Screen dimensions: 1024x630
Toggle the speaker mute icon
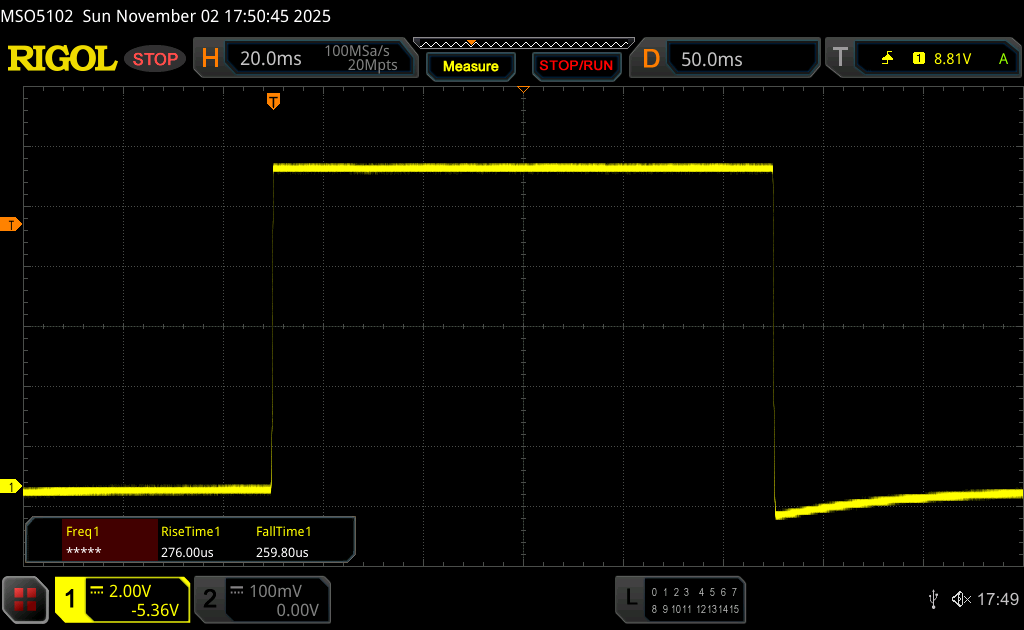point(960,599)
